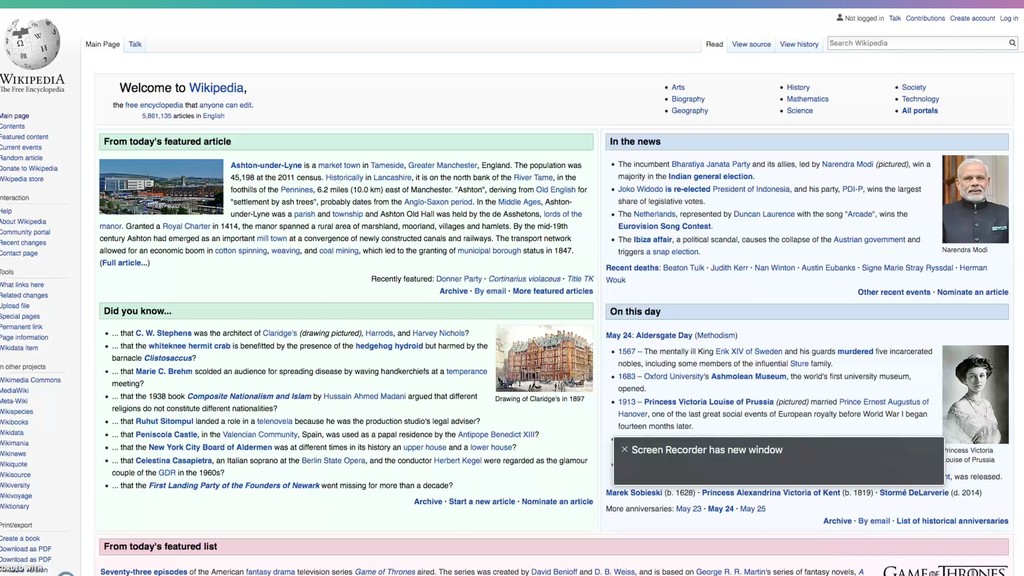Open List of historical anniversaries link
Image resolution: width=1024 pixels, height=576 pixels.
tap(952, 521)
